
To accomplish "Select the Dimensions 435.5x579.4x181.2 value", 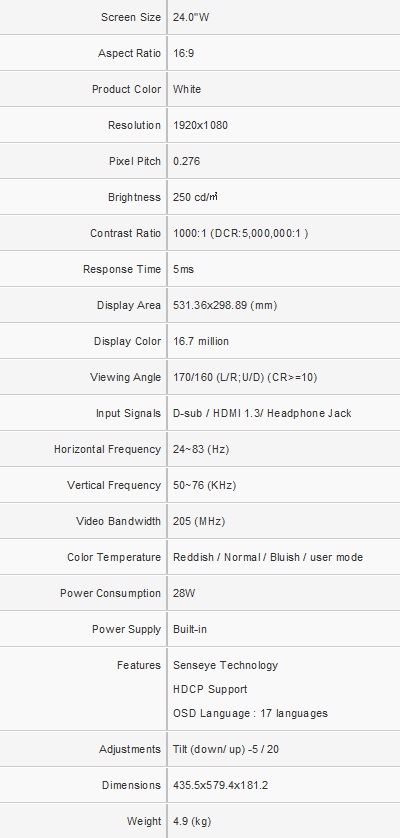I will click(x=220, y=785).
